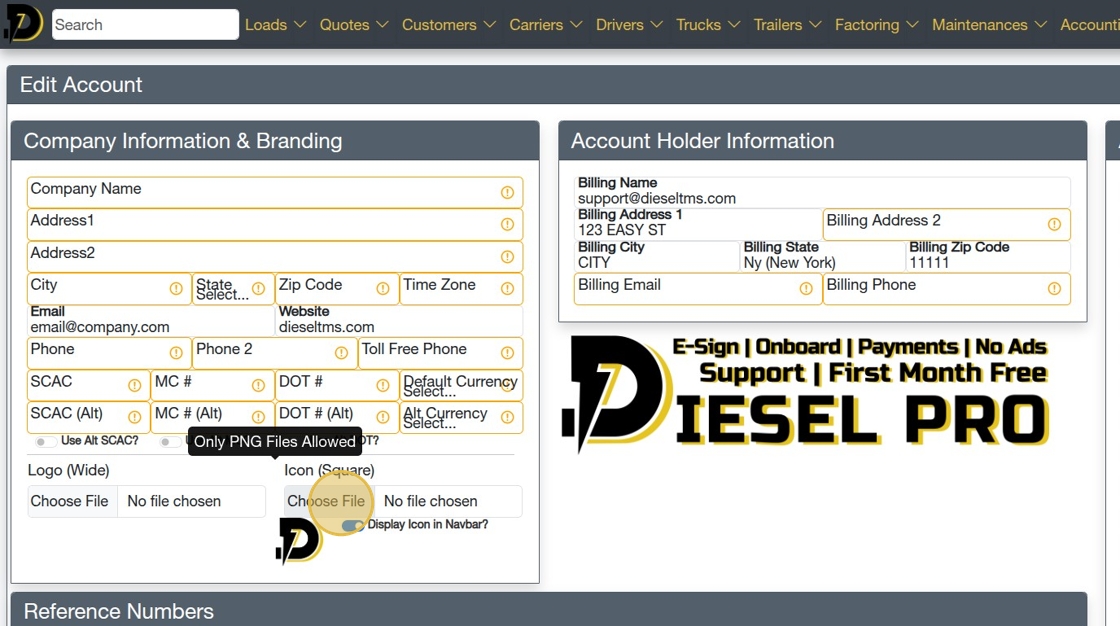Expand the Customers menu
Viewport: 1120px width, 626px height.
449,24
